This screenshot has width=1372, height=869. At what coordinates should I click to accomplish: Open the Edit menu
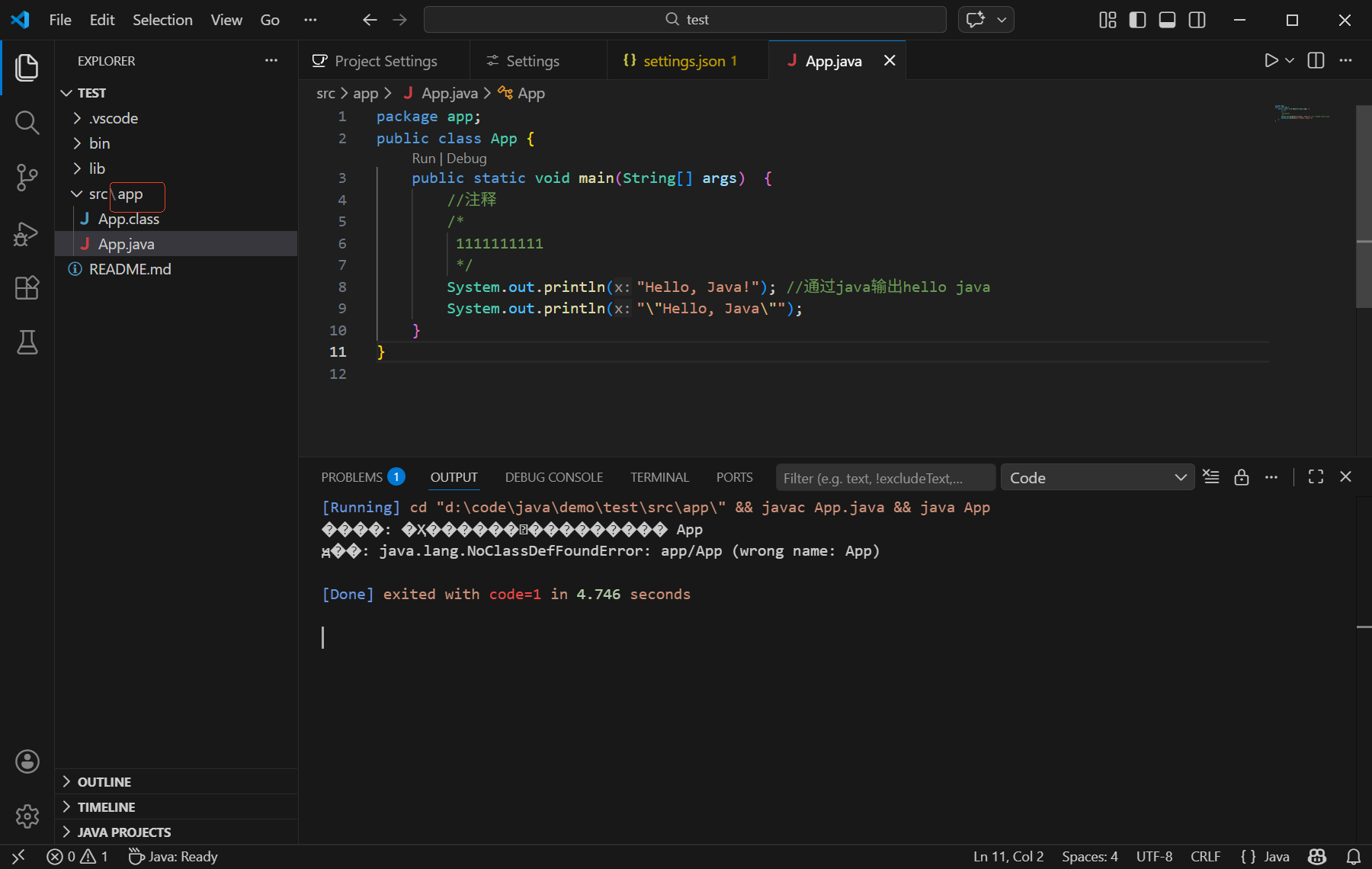pos(102,20)
